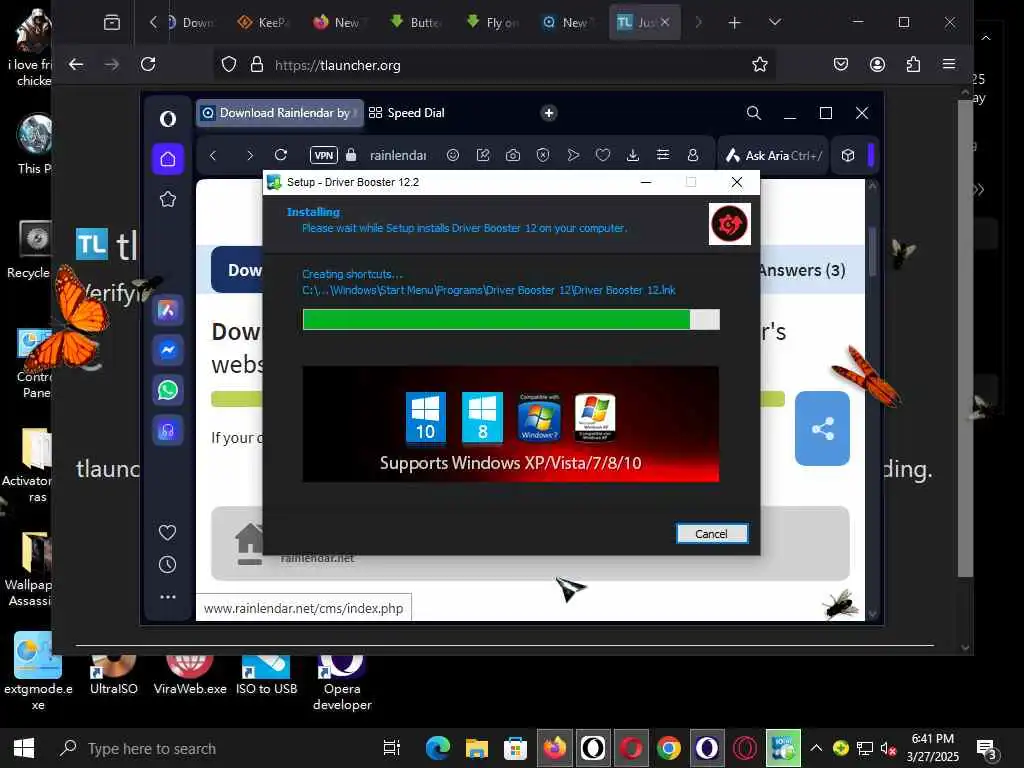Click the blue share button on the Rainlendar page
The height and width of the screenshot is (768, 1024).
coord(822,428)
